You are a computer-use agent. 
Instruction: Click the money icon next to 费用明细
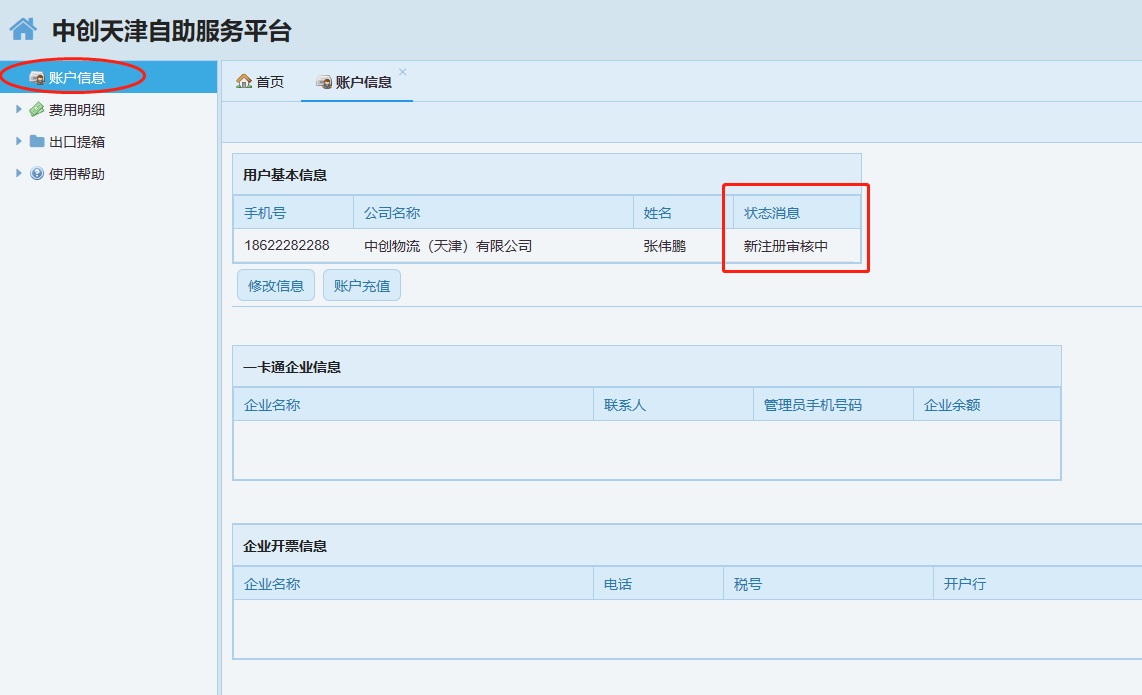(x=37, y=110)
